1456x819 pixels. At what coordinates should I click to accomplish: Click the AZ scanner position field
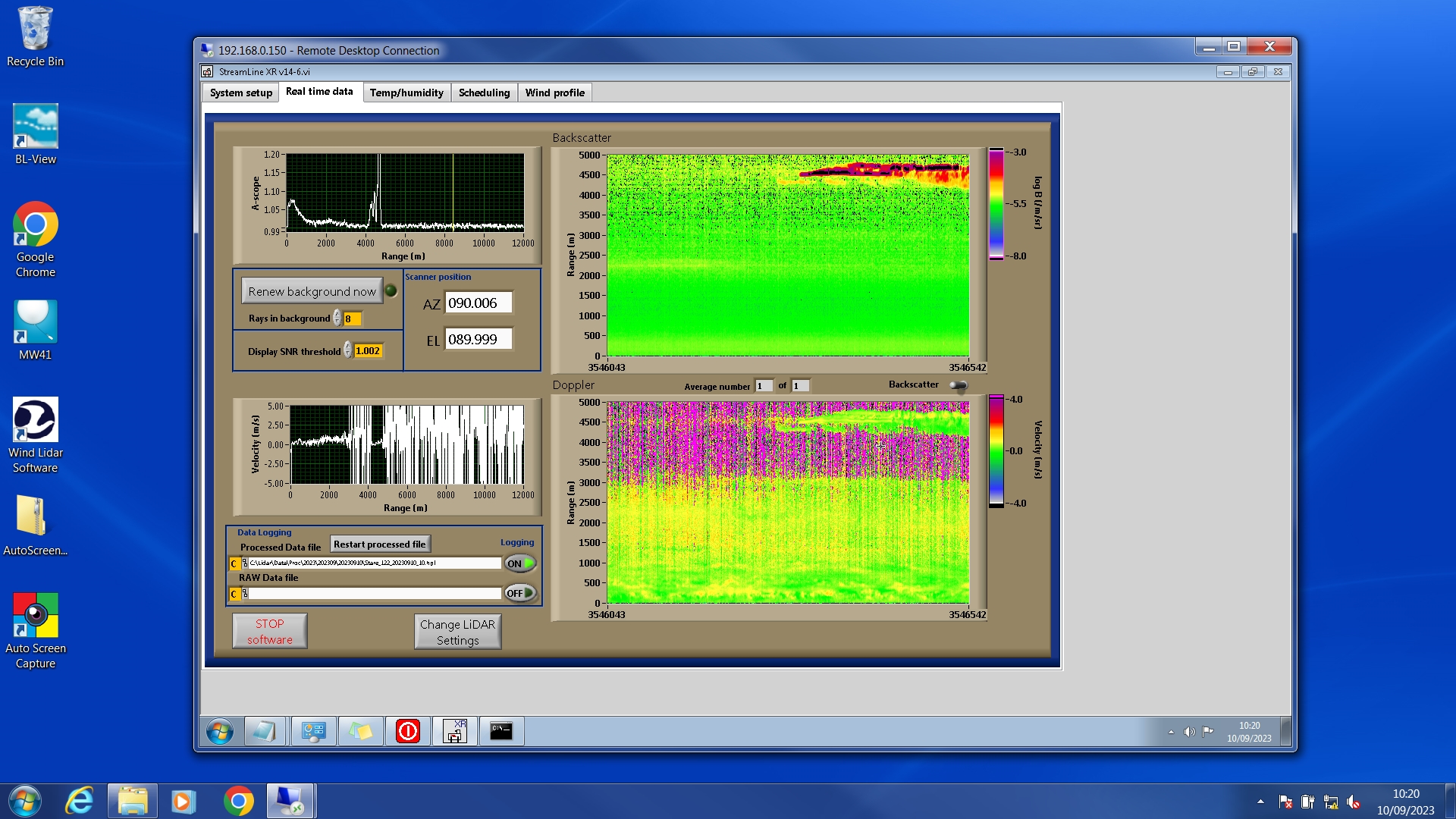pyautogui.click(x=479, y=303)
